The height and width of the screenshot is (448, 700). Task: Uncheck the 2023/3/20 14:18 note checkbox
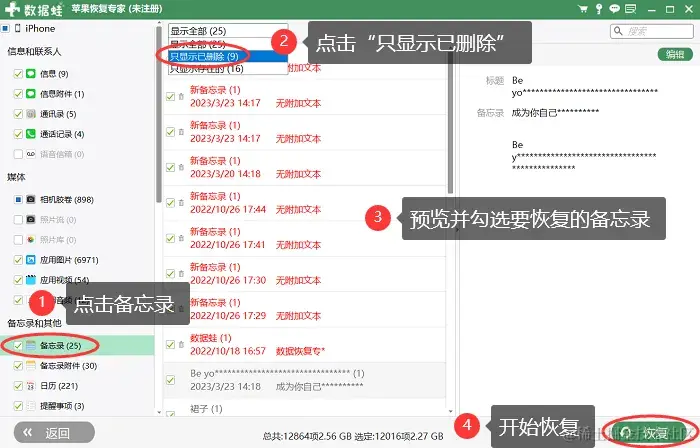tap(171, 167)
